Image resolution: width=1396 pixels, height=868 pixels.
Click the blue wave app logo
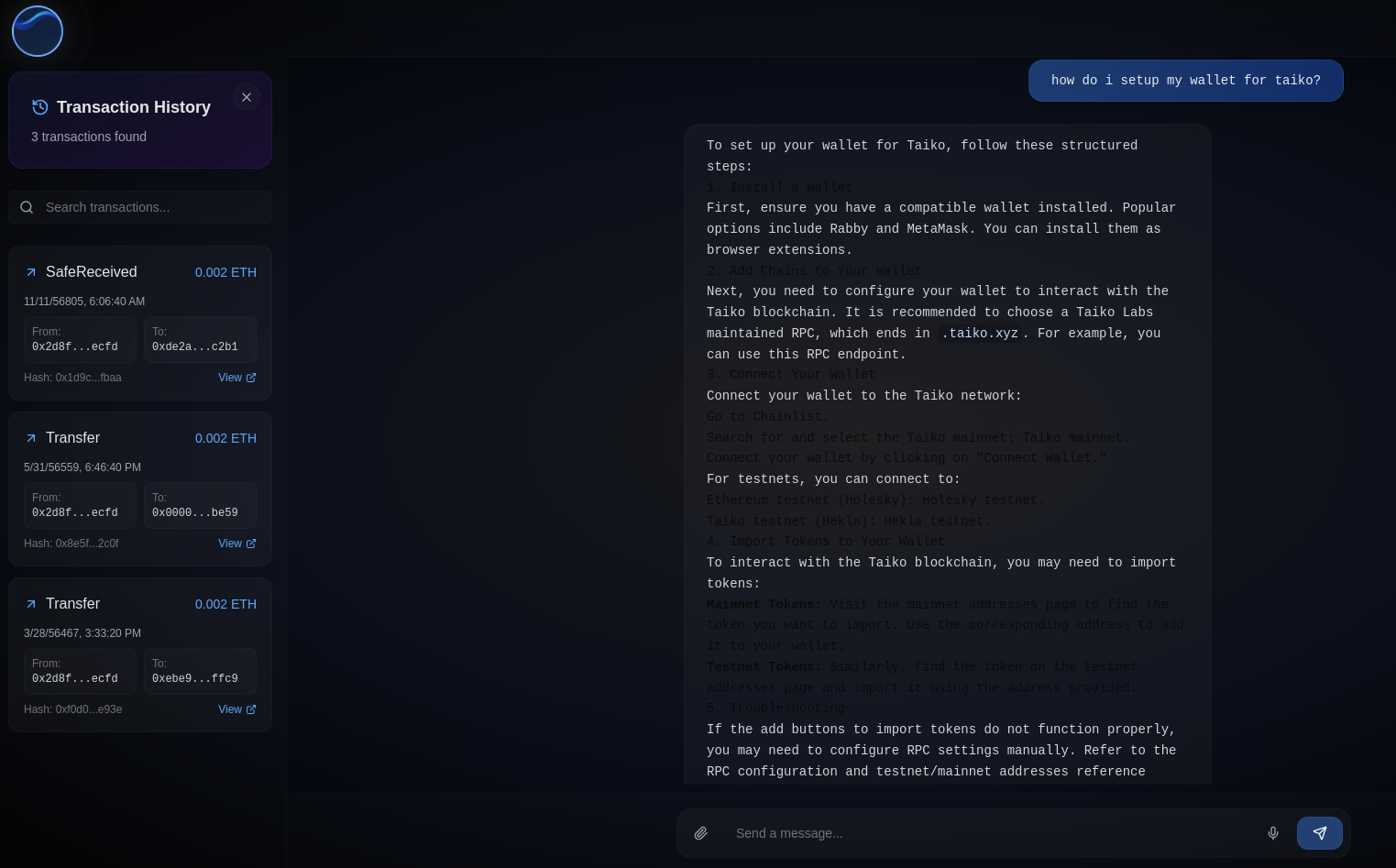tap(38, 31)
